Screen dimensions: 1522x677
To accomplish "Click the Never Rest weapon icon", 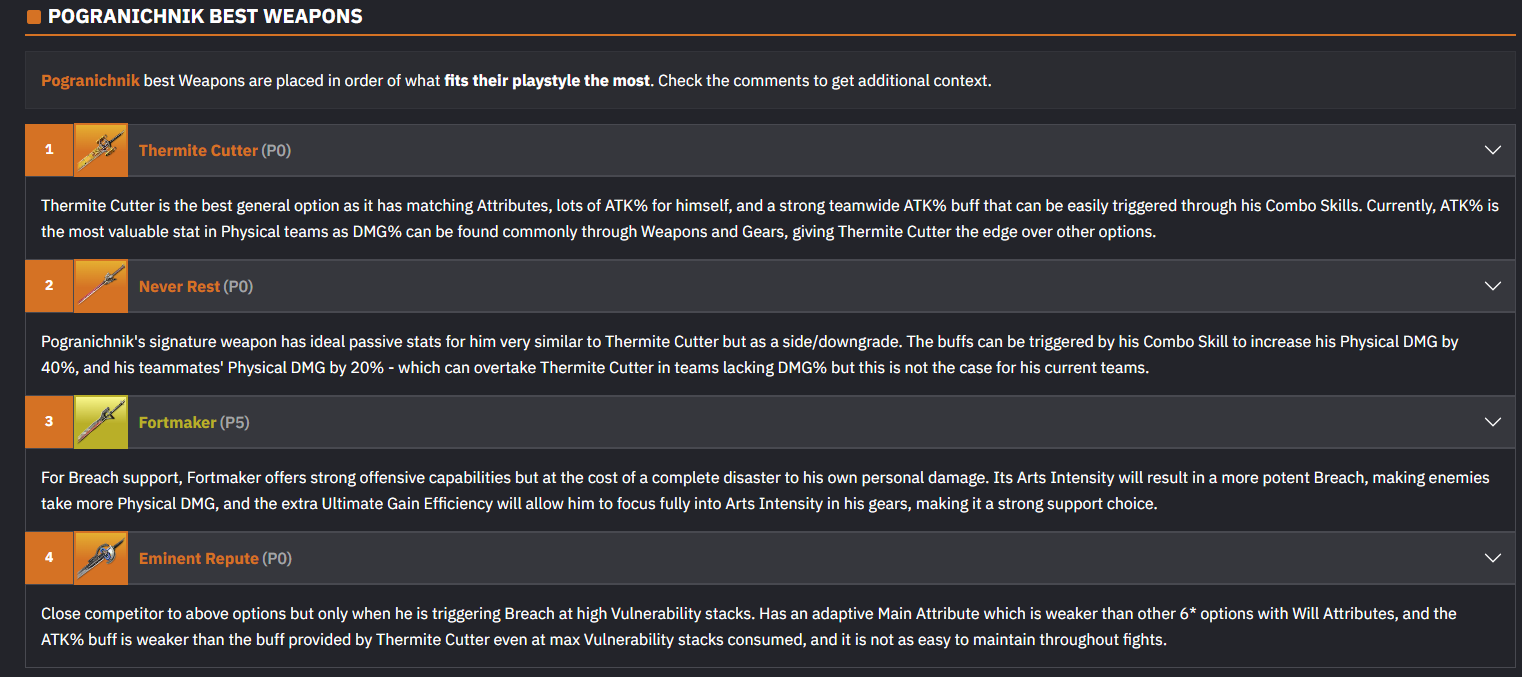I will click(x=101, y=286).
